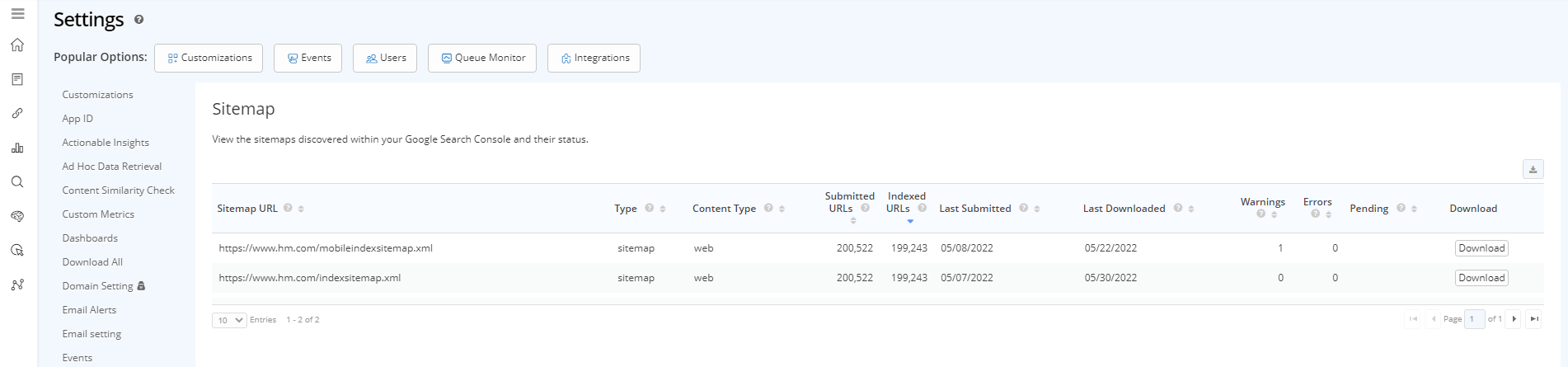Screen dimensions: 1568x367
Task: Click the link chain icon in sidebar
Action: tap(17, 114)
